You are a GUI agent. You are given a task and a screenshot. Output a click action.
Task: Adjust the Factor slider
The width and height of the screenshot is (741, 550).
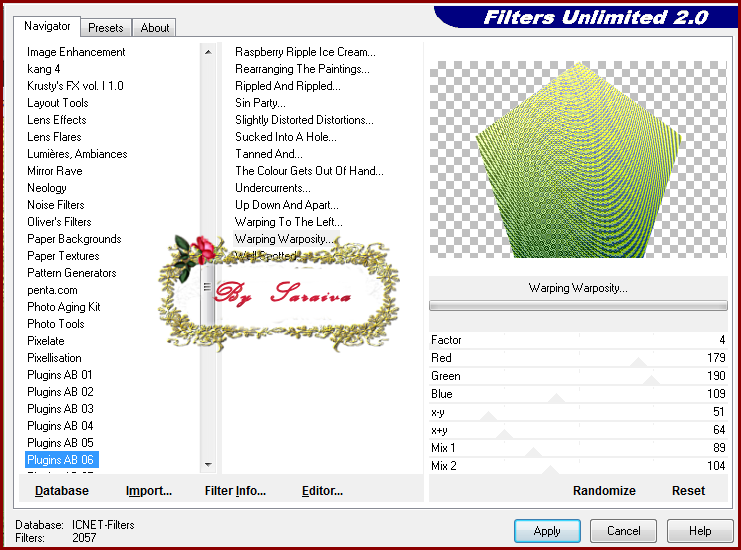tap(578, 340)
